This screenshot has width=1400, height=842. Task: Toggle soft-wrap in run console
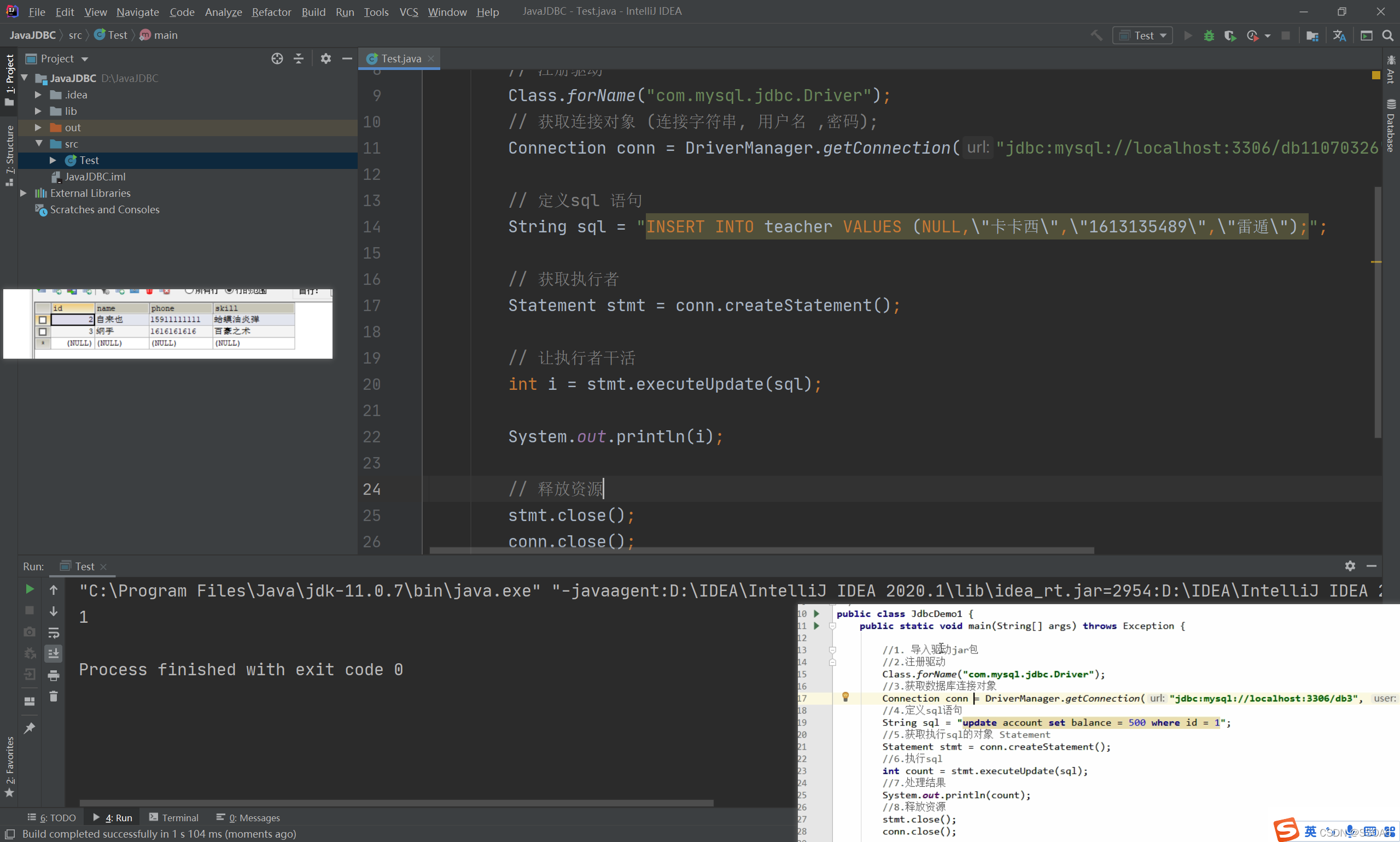point(54,633)
